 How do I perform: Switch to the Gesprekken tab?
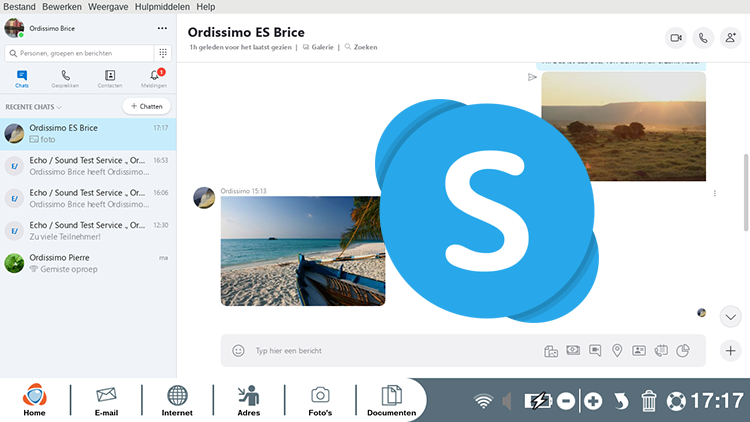[65, 79]
